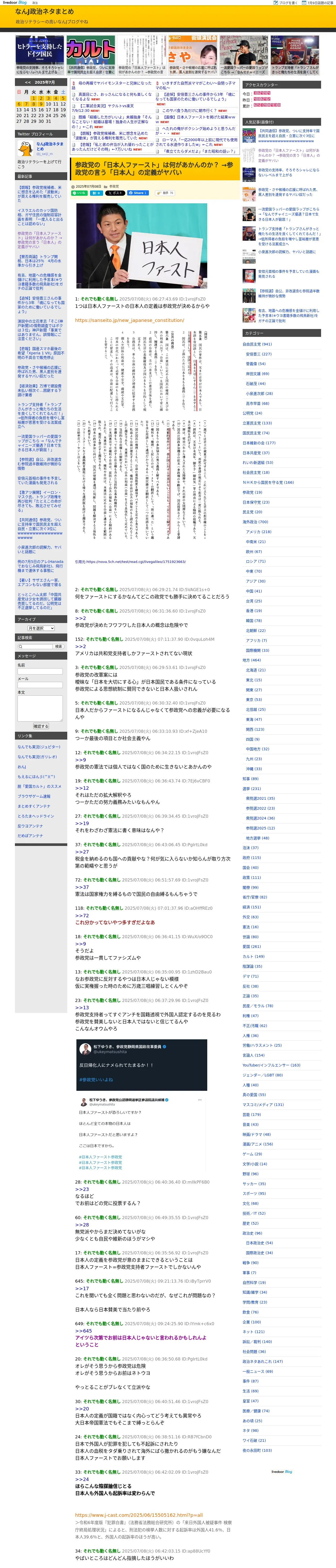Open the j-cast.com news link
The image size is (336, 1568).
tap(139, 1514)
